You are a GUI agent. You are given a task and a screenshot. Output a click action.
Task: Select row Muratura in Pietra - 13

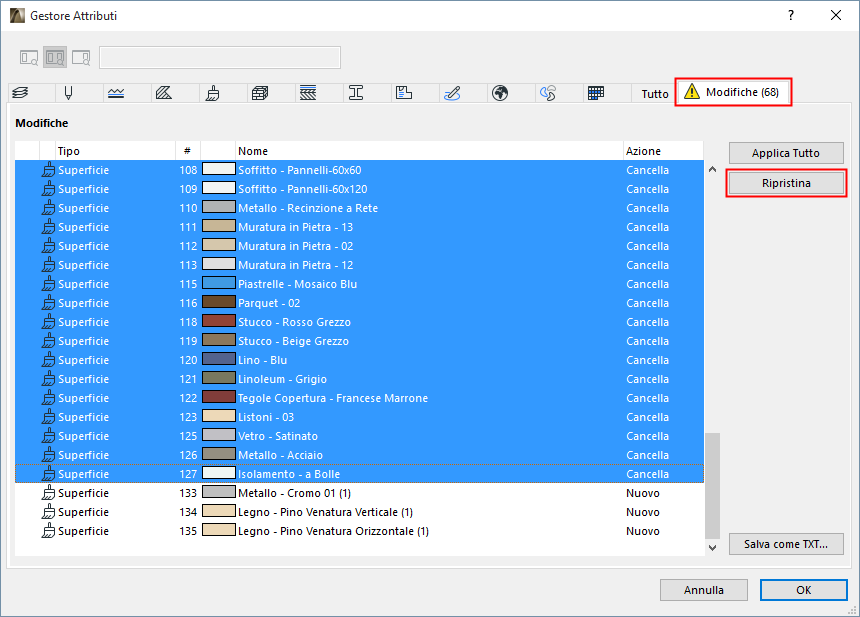point(359,227)
